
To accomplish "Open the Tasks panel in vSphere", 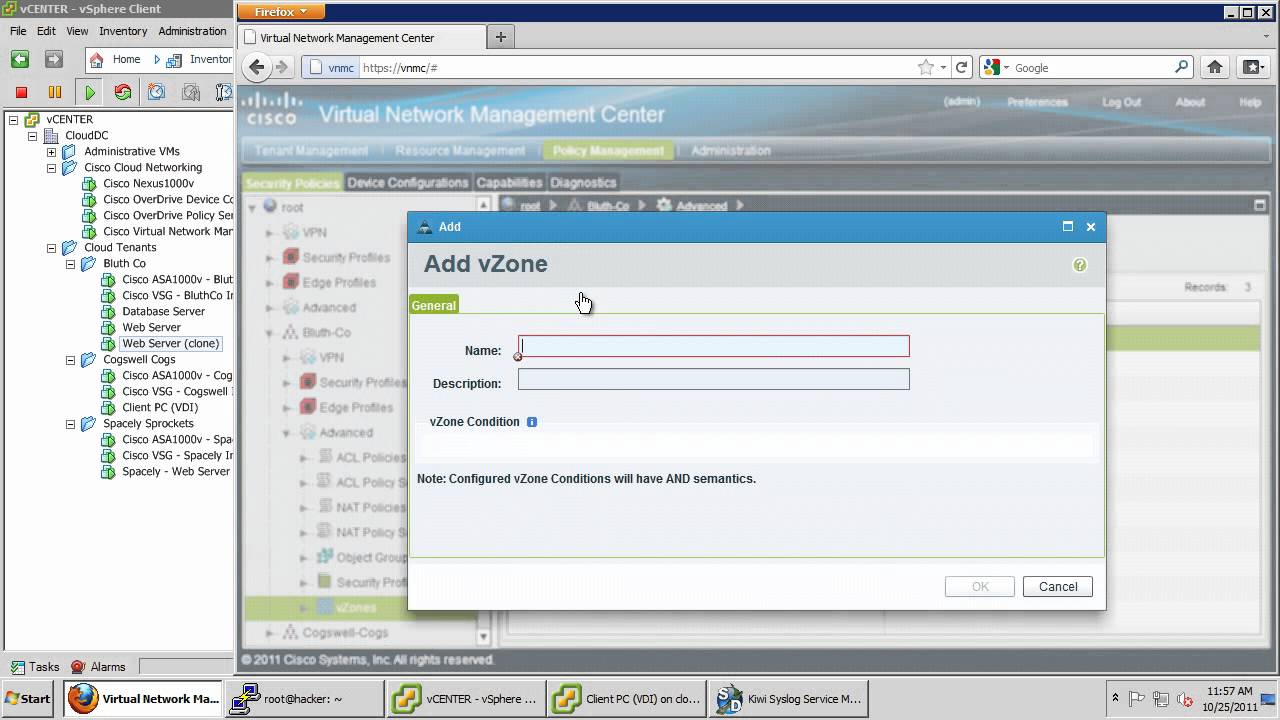I will tap(35, 667).
